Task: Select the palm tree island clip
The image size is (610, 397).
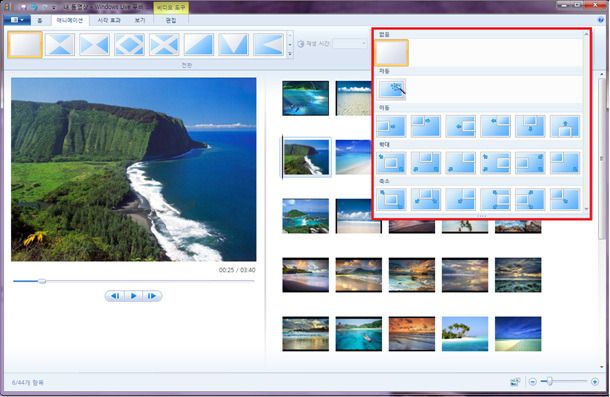Action: point(465,334)
